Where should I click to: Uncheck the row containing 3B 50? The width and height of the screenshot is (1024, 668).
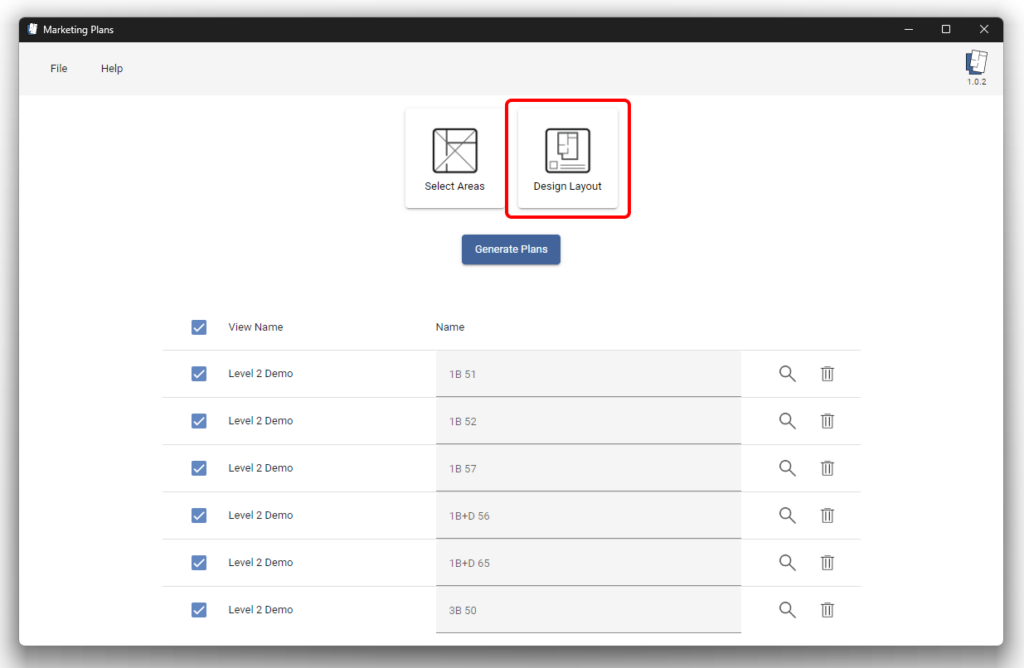[x=199, y=609]
